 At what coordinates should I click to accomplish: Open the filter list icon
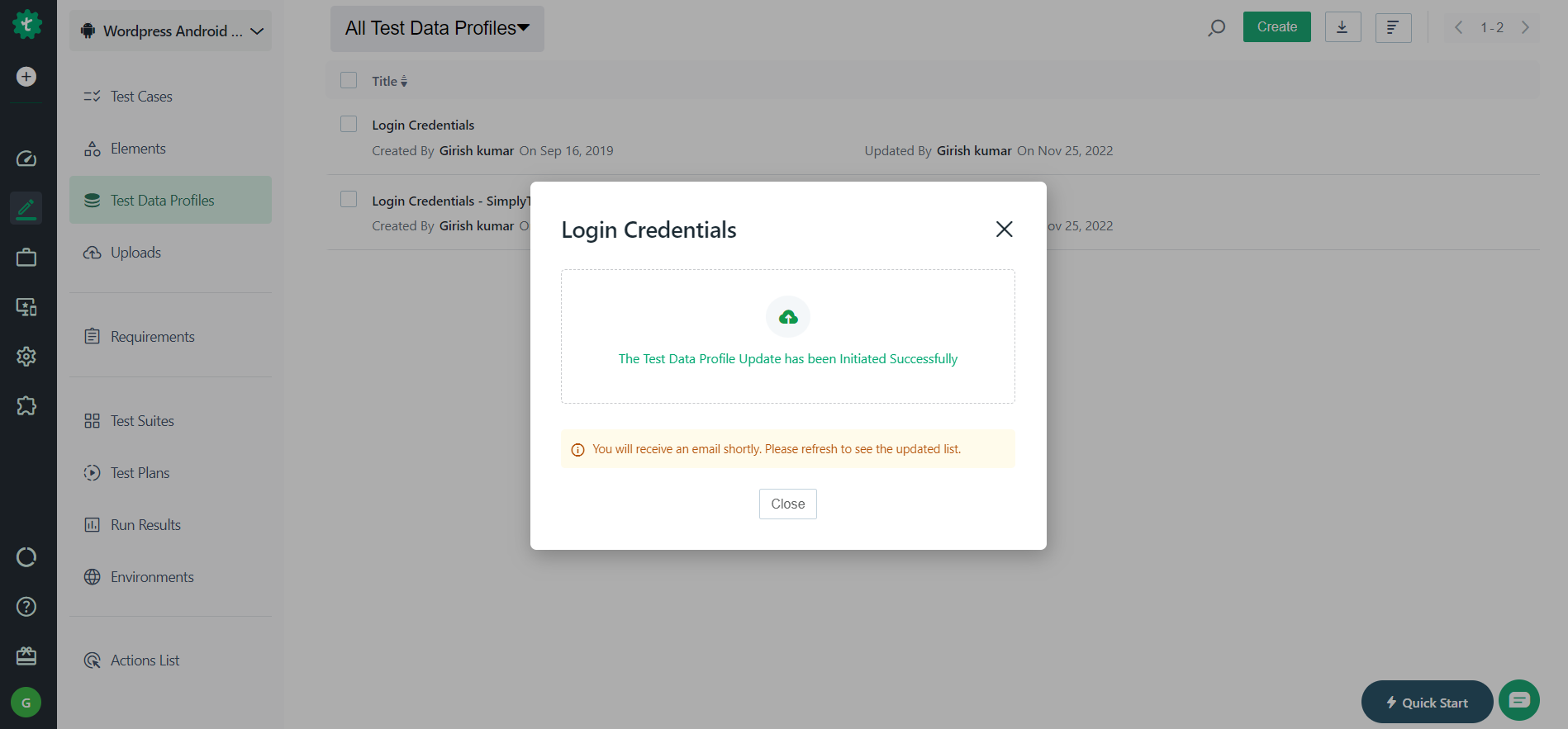(1393, 27)
